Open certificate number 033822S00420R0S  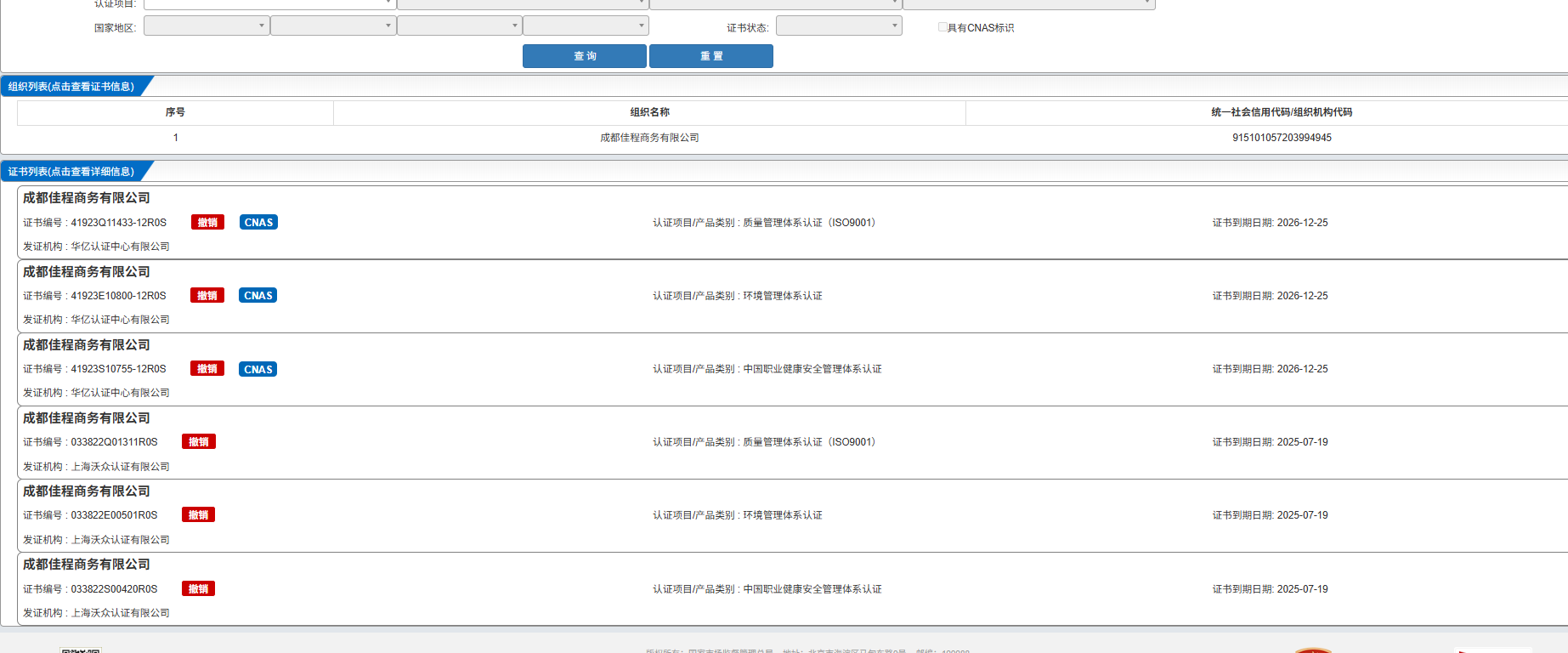(114, 589)
